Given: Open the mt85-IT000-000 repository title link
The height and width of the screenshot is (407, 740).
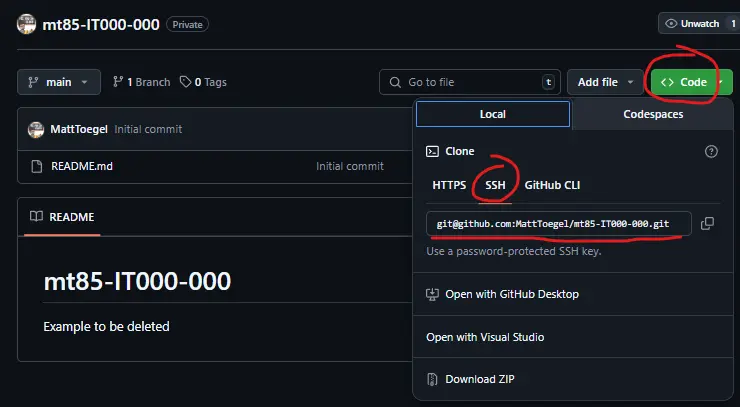Looking at the screenshot, I should (x=101, y=25).
